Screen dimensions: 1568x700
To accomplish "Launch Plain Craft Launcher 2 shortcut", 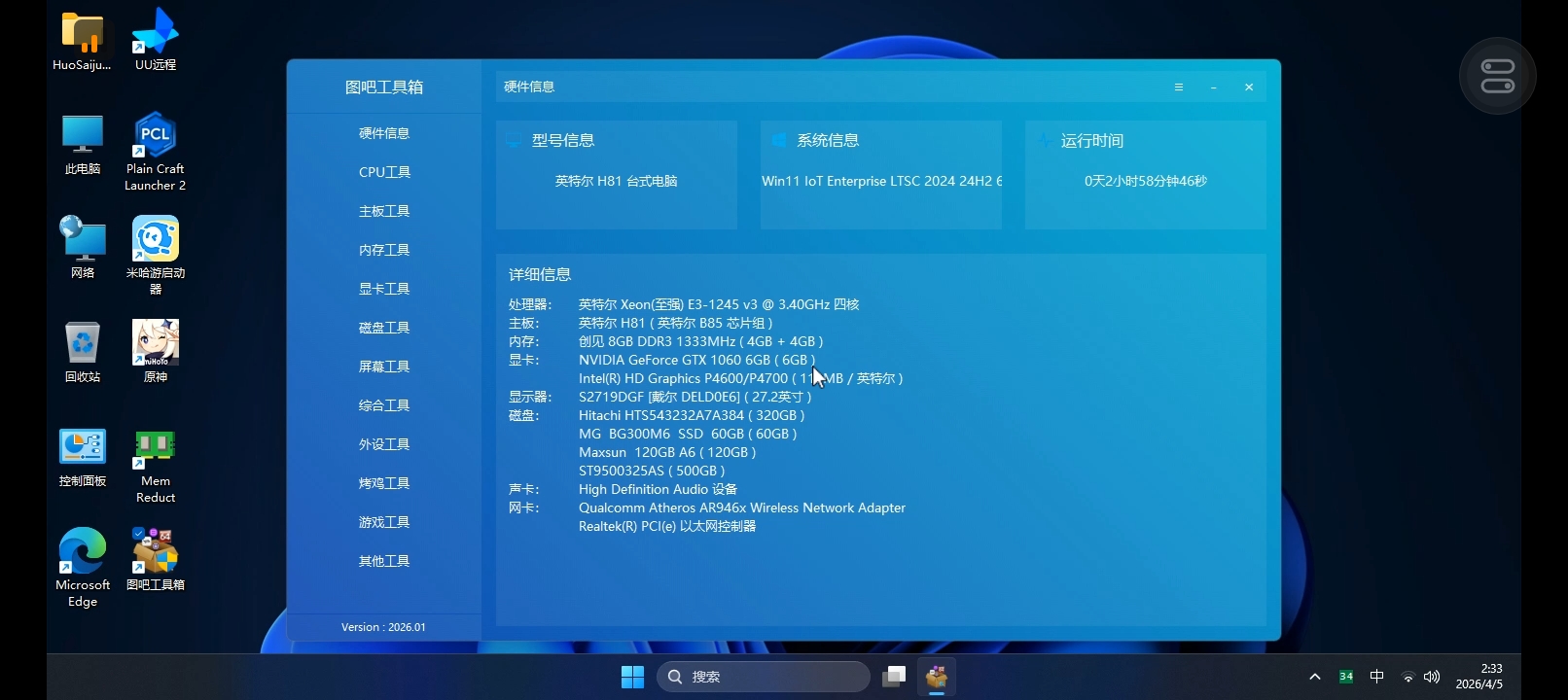I will (x=156, y=153).
